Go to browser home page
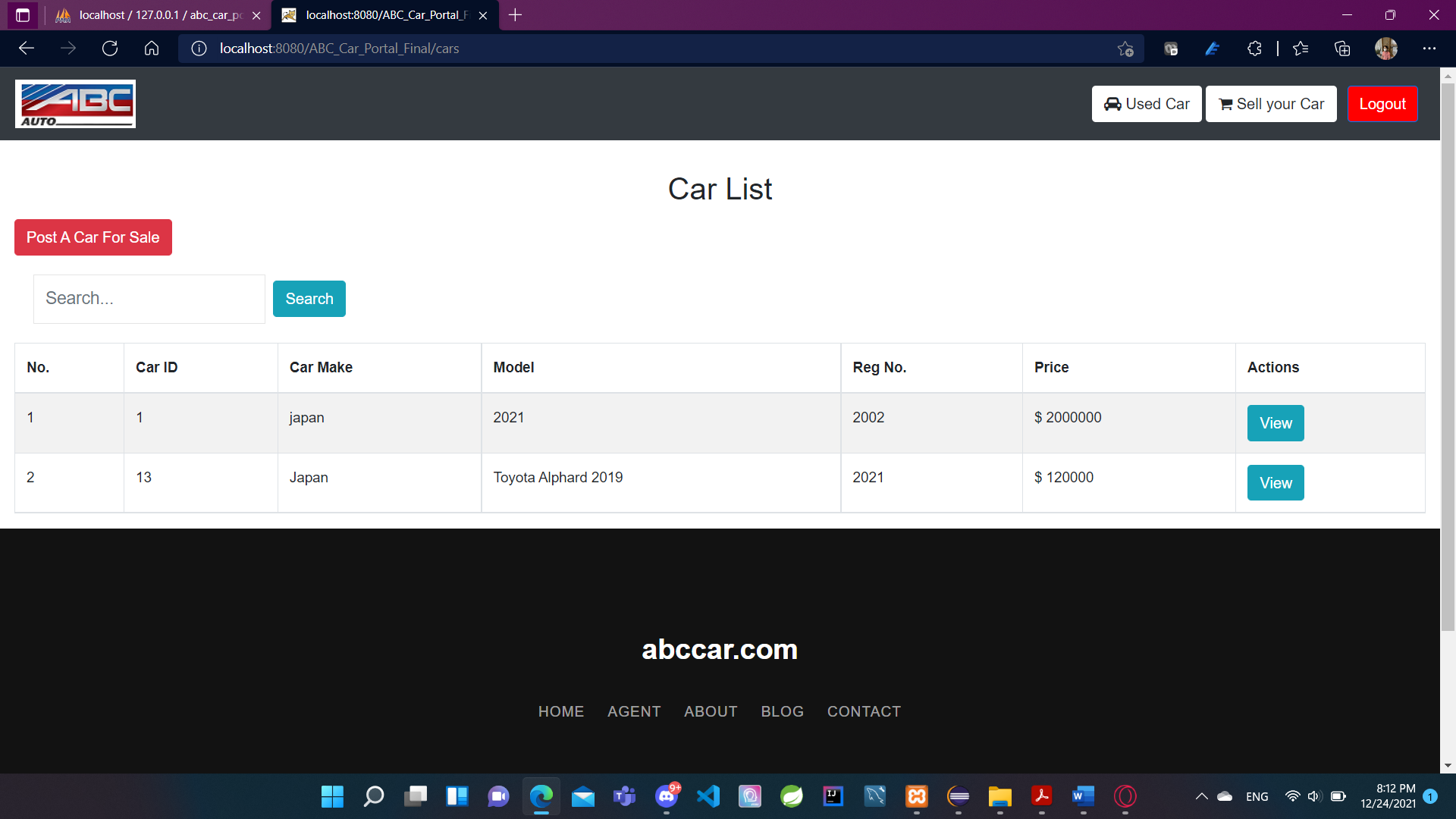The width and height of the screenshot is (1456, 819). pyautogui.click(x=152, y=49)
